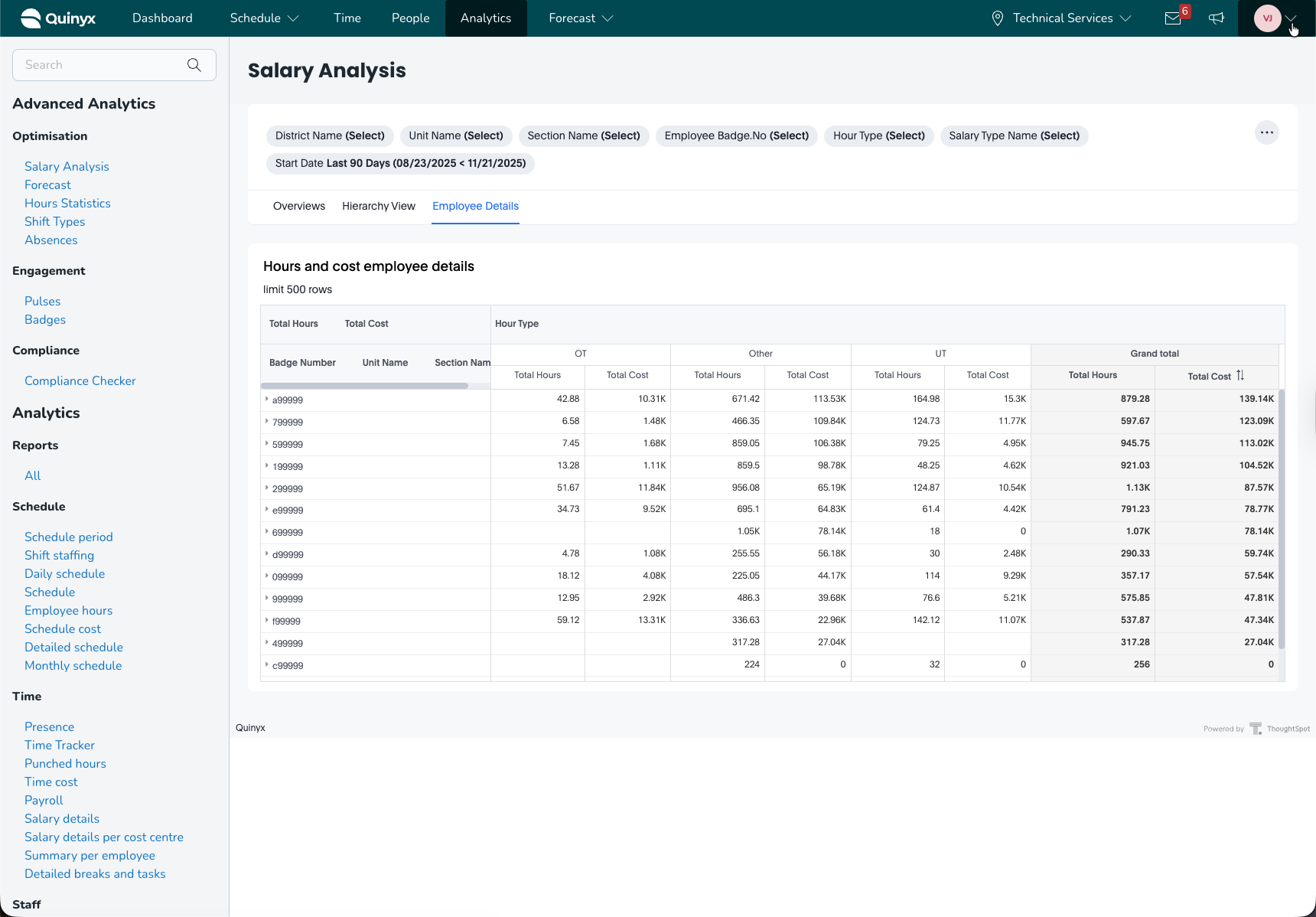Click the announcements megaphone icon
The width and height of the screenshot is (1316, 917).
click(x=1217, y=18)
